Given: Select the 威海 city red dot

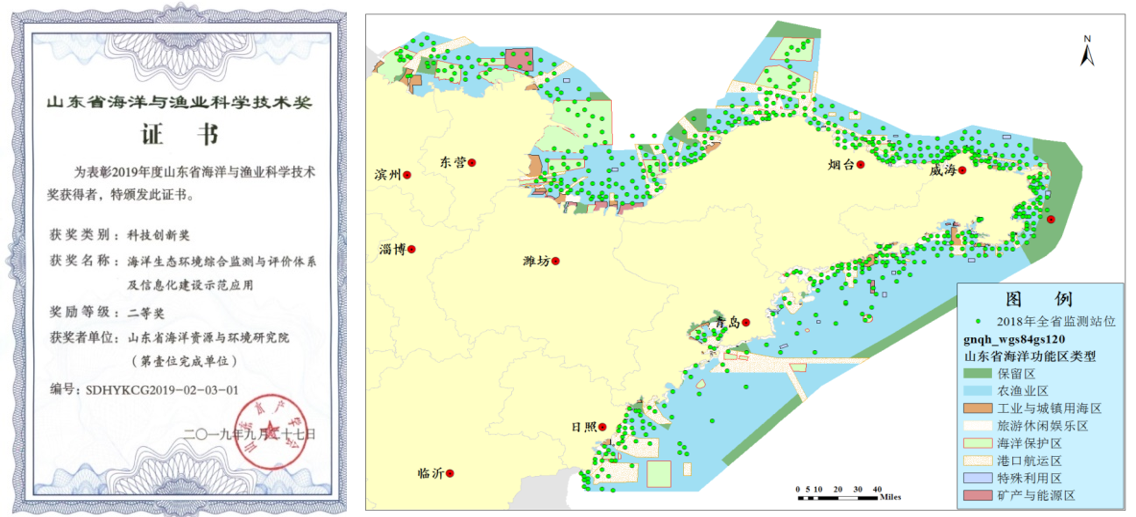Looking at the screenshot, I should click(x=961, y=170).
